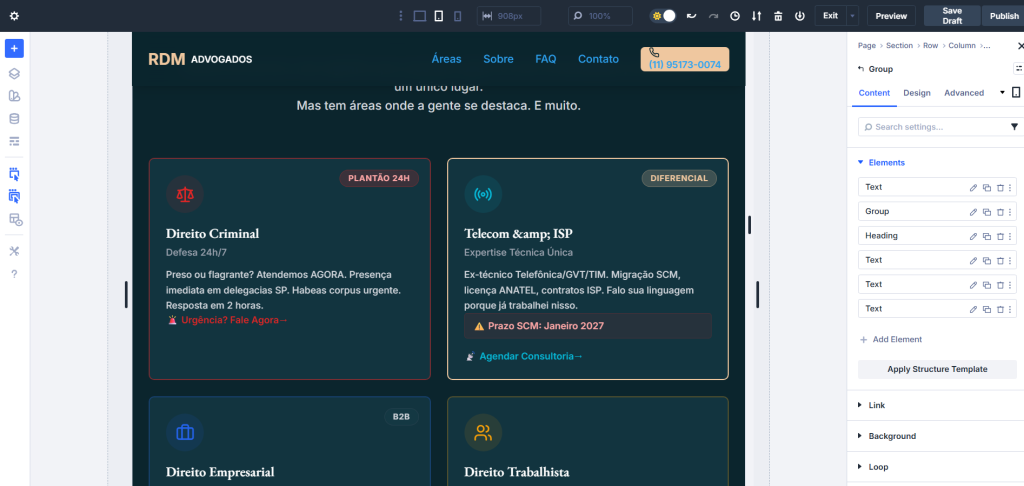Viewport: 1024px width, 486px height.
Task: Go back using arrow beside Group title
Action: click(859, 69)
